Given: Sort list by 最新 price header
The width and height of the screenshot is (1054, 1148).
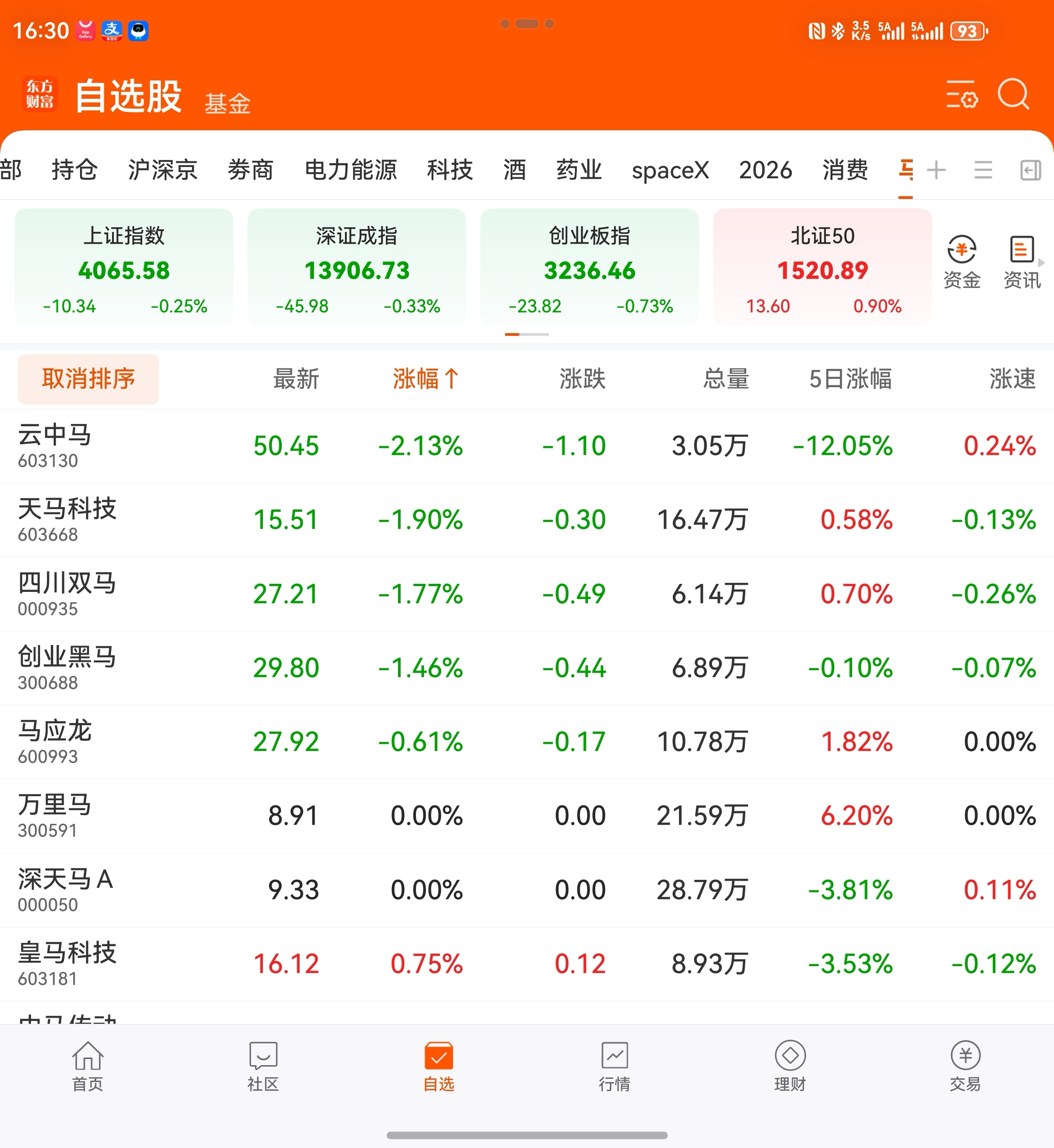Looking at the screenshot, I should coord(295,379).
